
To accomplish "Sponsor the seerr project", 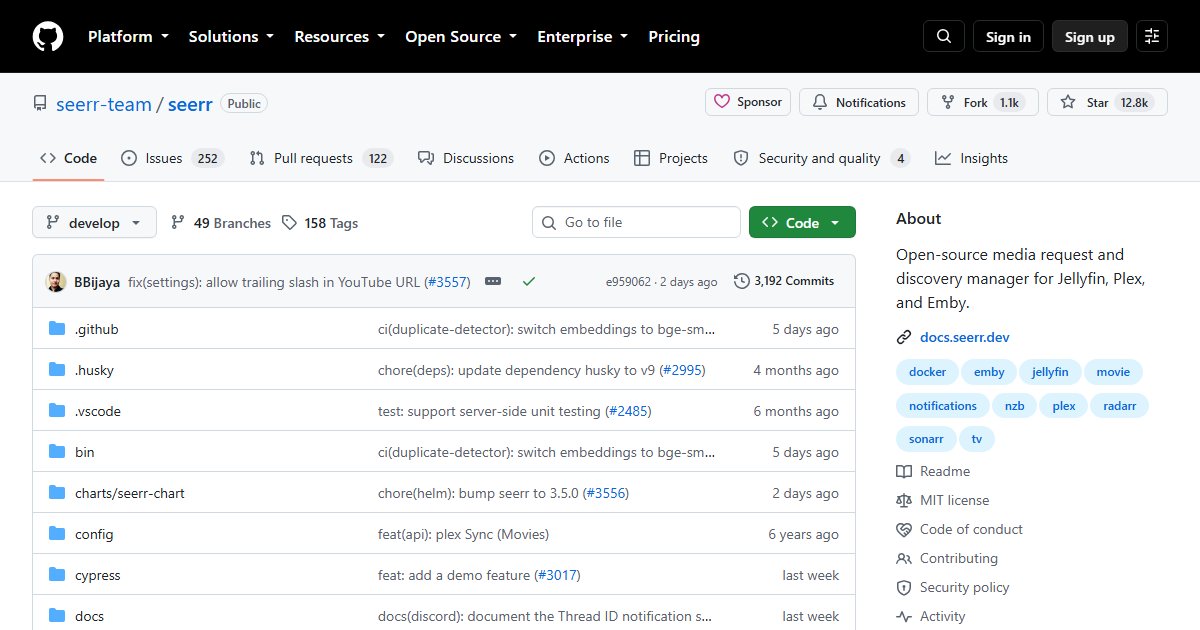I will tap(748, 102).
